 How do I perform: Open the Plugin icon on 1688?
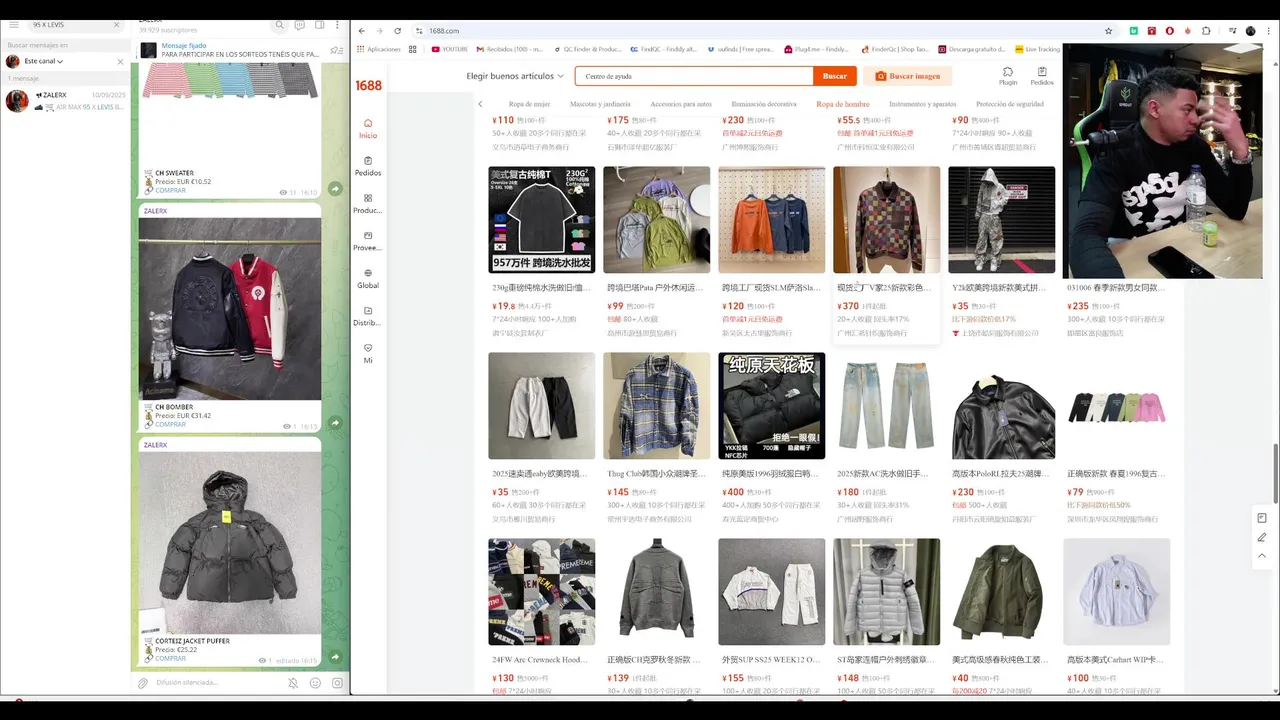1008,76
